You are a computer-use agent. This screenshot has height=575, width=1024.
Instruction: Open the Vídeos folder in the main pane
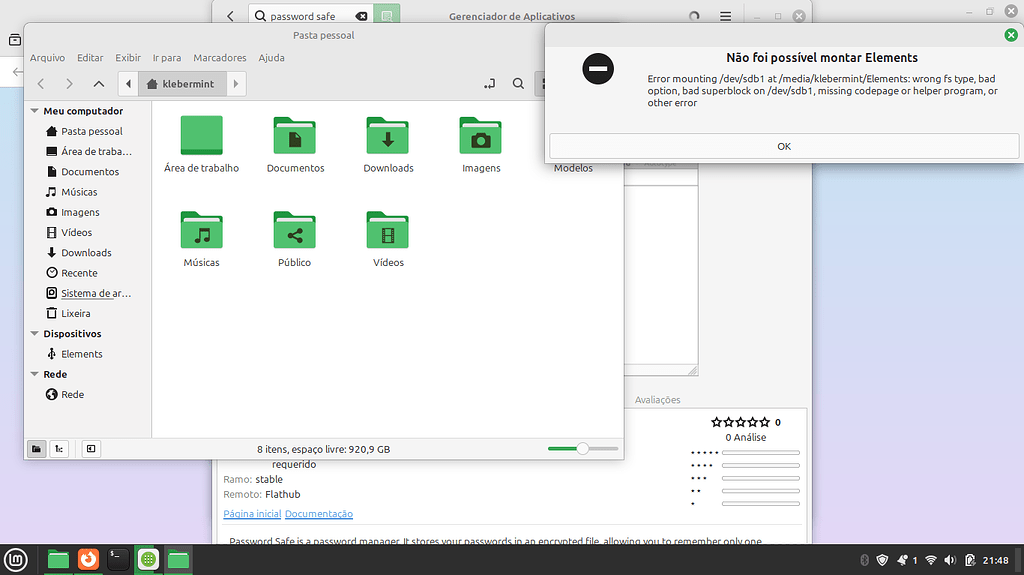pyautogui.click(x=388, y=230)
